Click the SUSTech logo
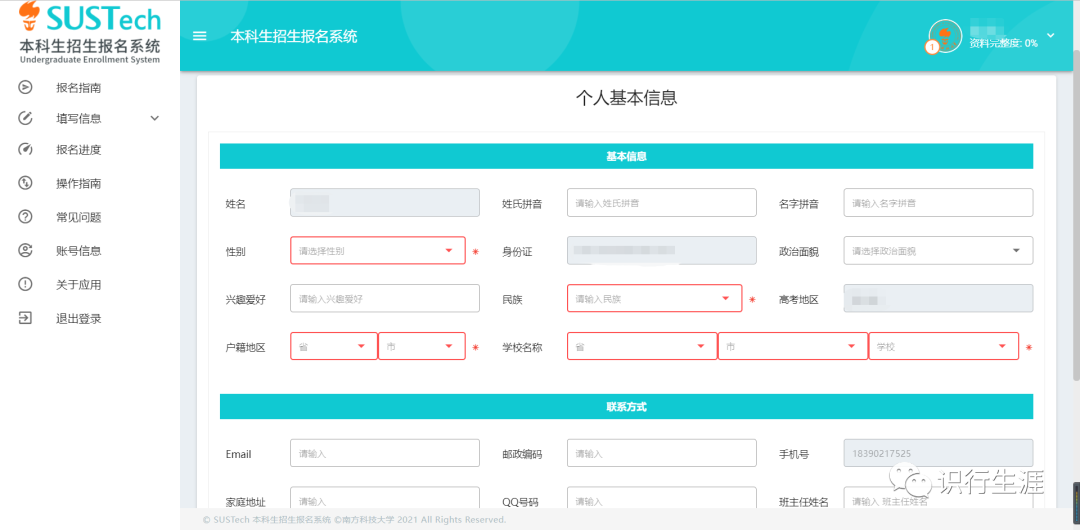The width and height of the screenshot is (1080, 530). click(90, 32)
